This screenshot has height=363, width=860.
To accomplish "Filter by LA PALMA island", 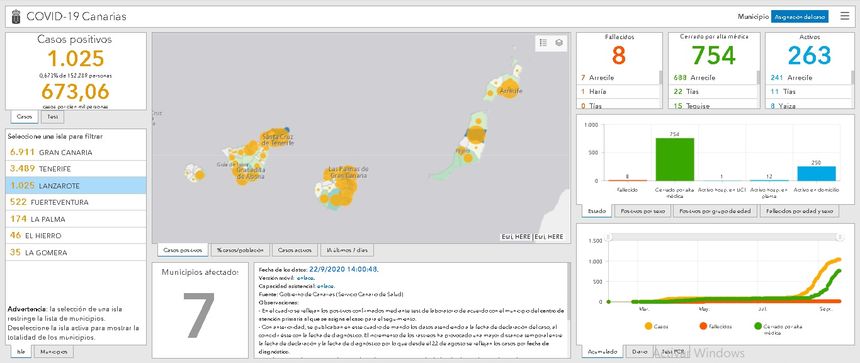I will [76, 219].
